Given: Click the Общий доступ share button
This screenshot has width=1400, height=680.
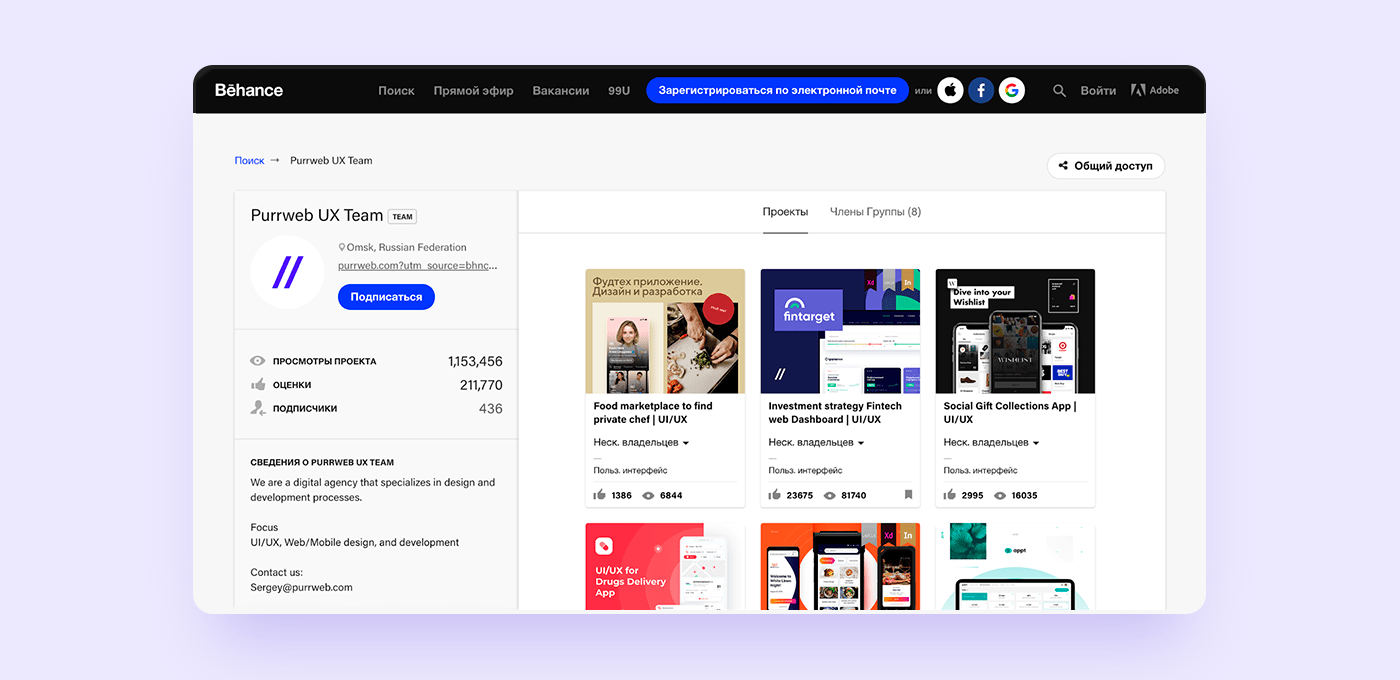Looking at the screenshot, I should click(1106, 166).
